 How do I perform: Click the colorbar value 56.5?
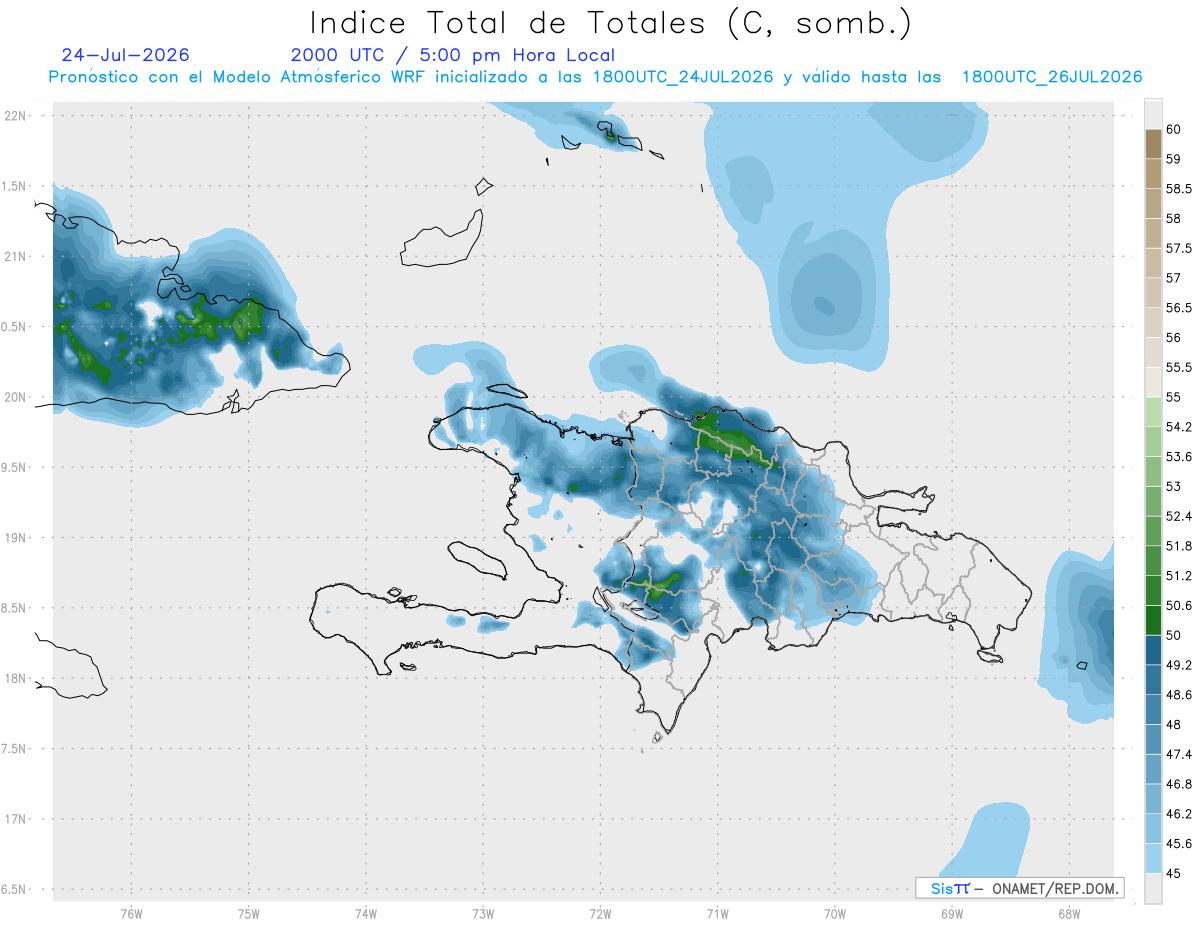pos(1179,308)
